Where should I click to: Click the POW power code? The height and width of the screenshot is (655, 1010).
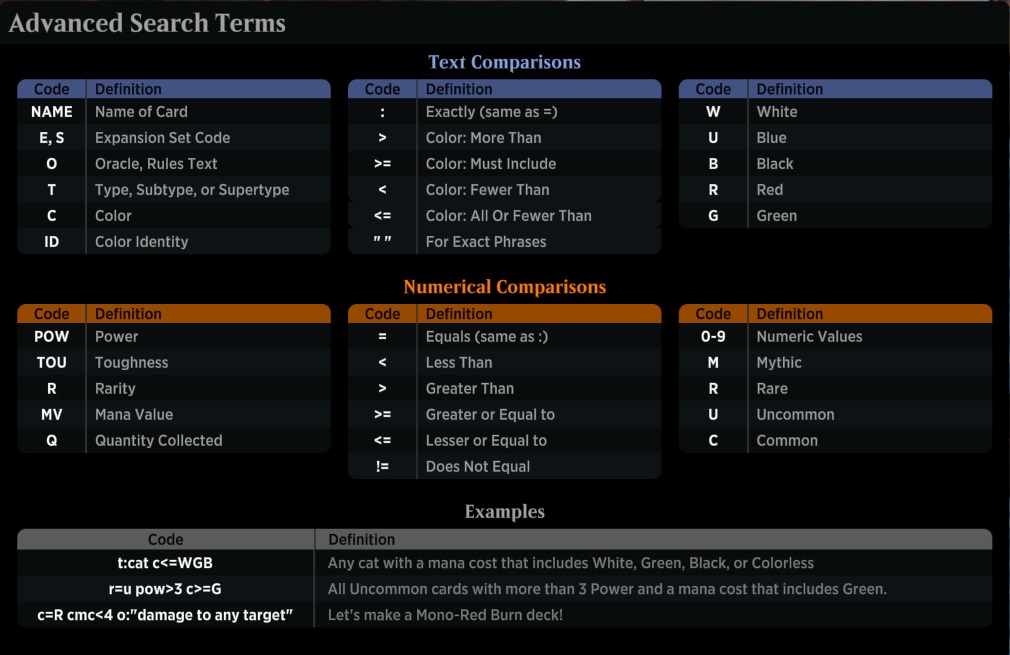52,336
